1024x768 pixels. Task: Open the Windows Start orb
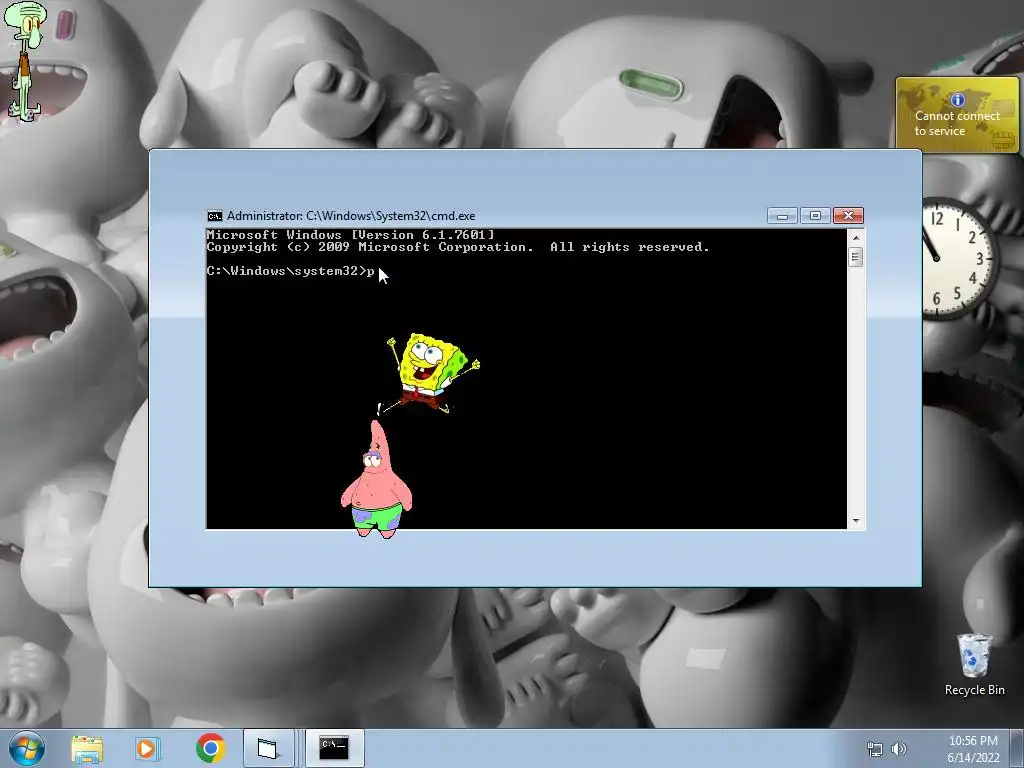pyautogui.click(x=27, y=748)
